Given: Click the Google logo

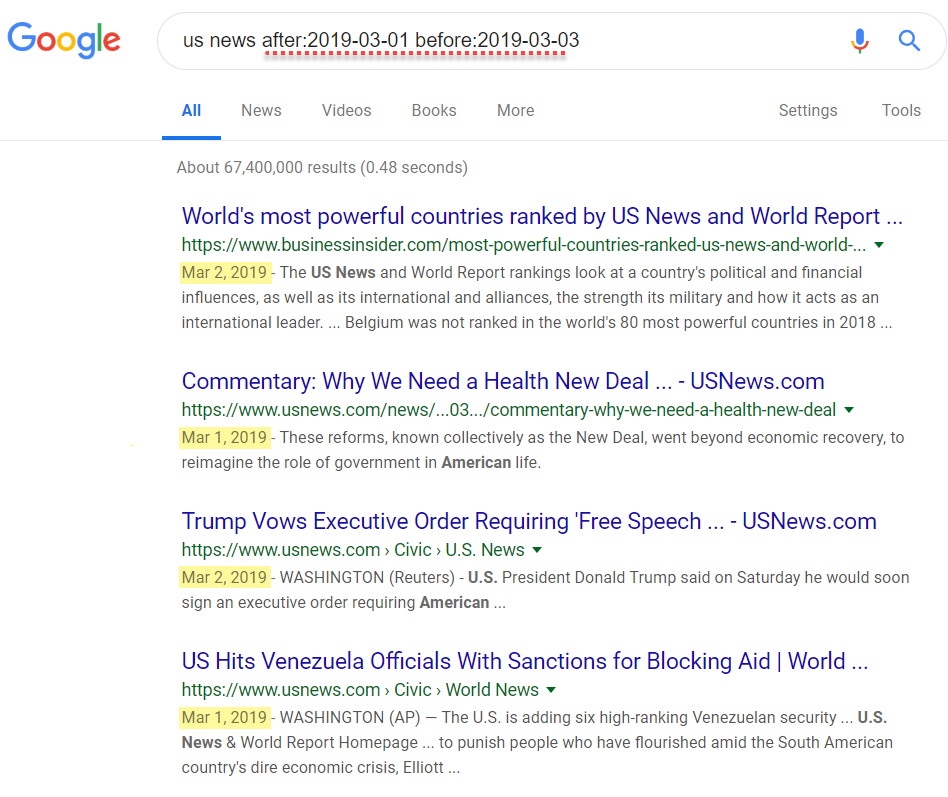Looking at the screenshot, I should [63, 40].
